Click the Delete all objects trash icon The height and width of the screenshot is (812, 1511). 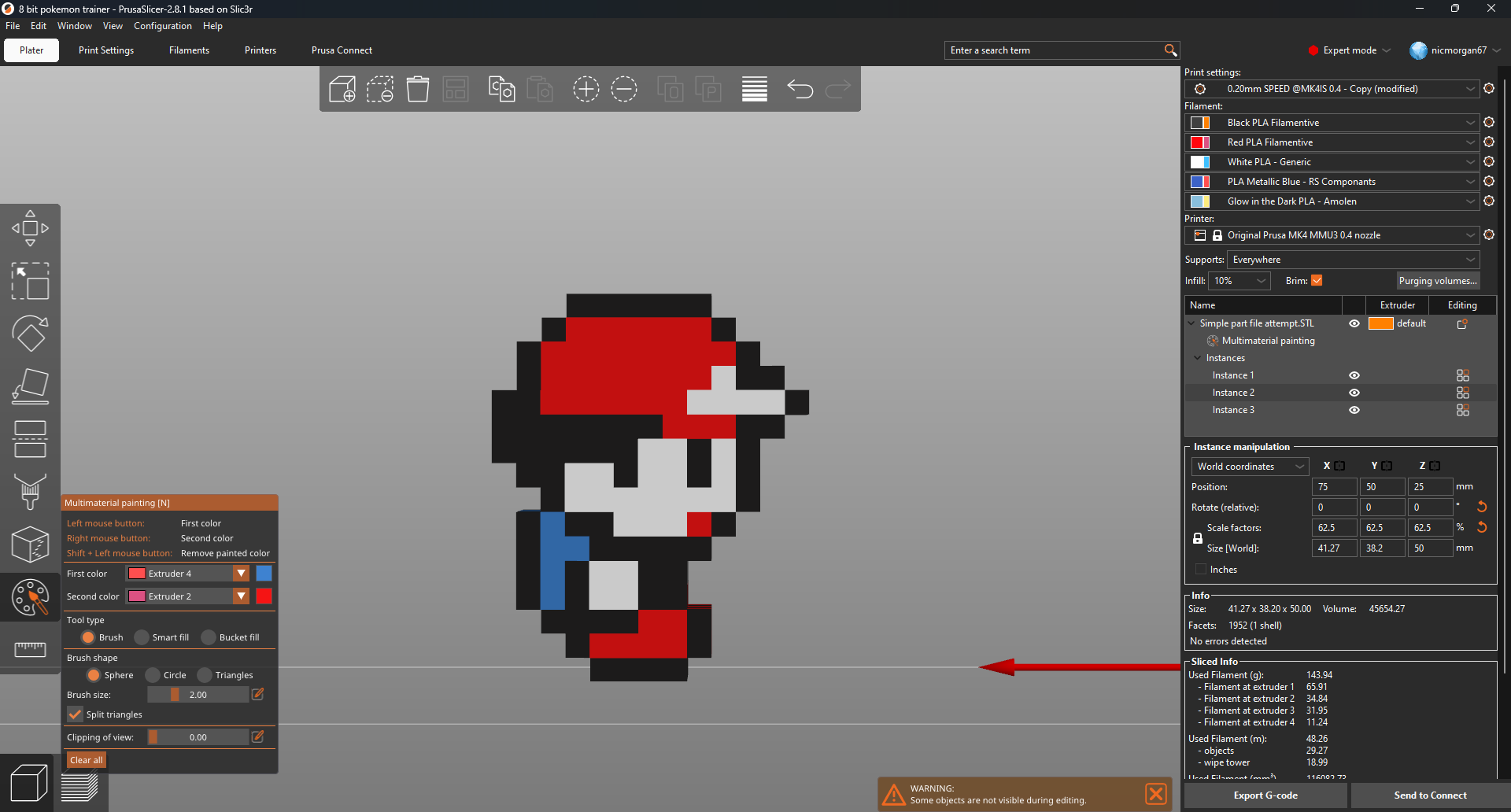pyautogui.click(x=418, y=89)
